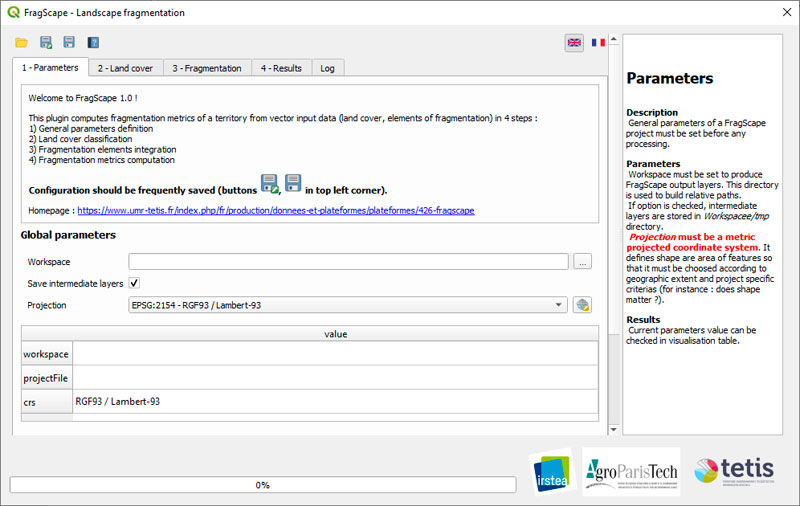Click the 'Welcome to FragScape 1.0 !' text

pos(83,98)
